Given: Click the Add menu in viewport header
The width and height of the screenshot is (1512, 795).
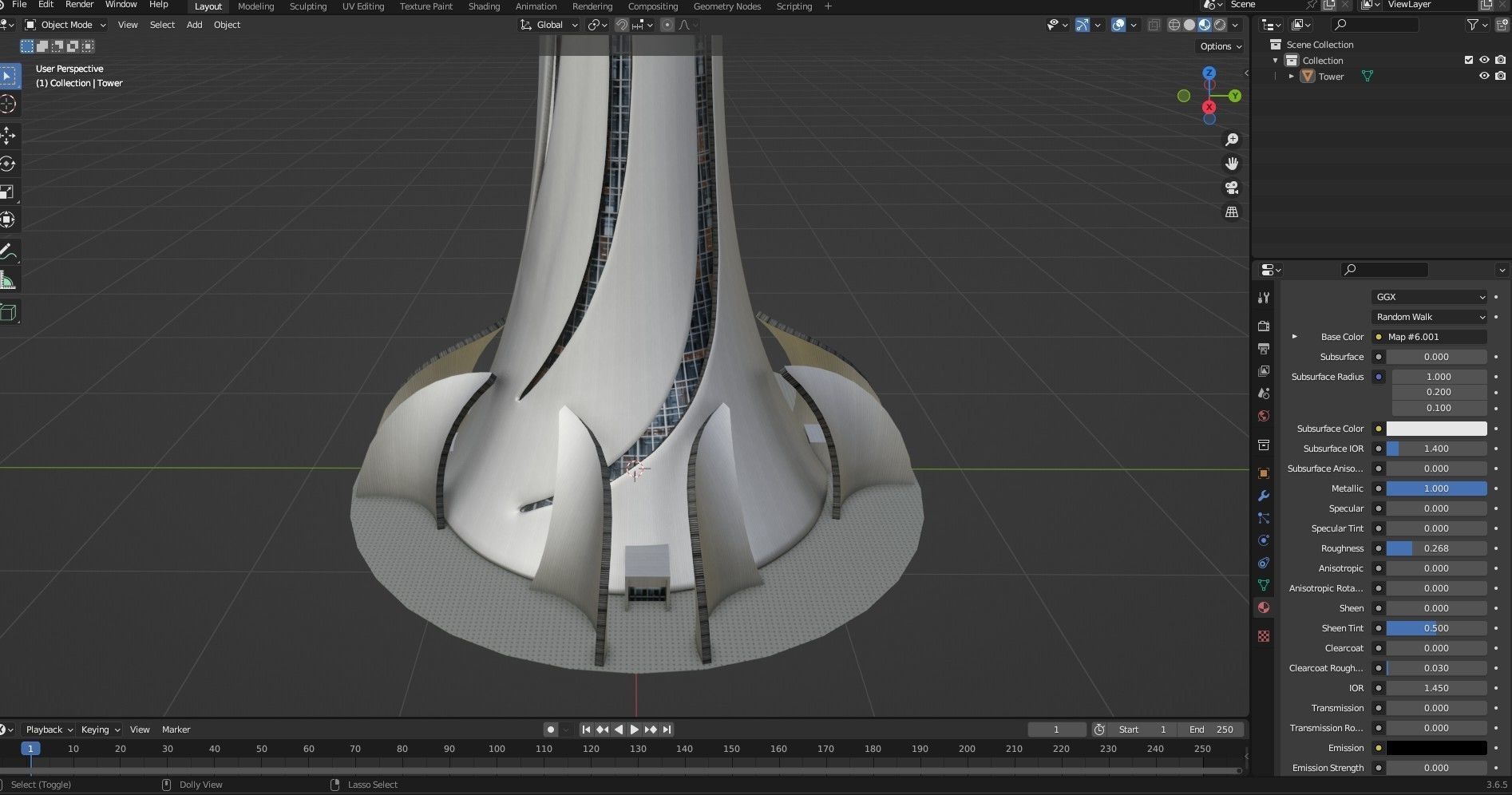Looking at the screenshot, I should (194, 25).
